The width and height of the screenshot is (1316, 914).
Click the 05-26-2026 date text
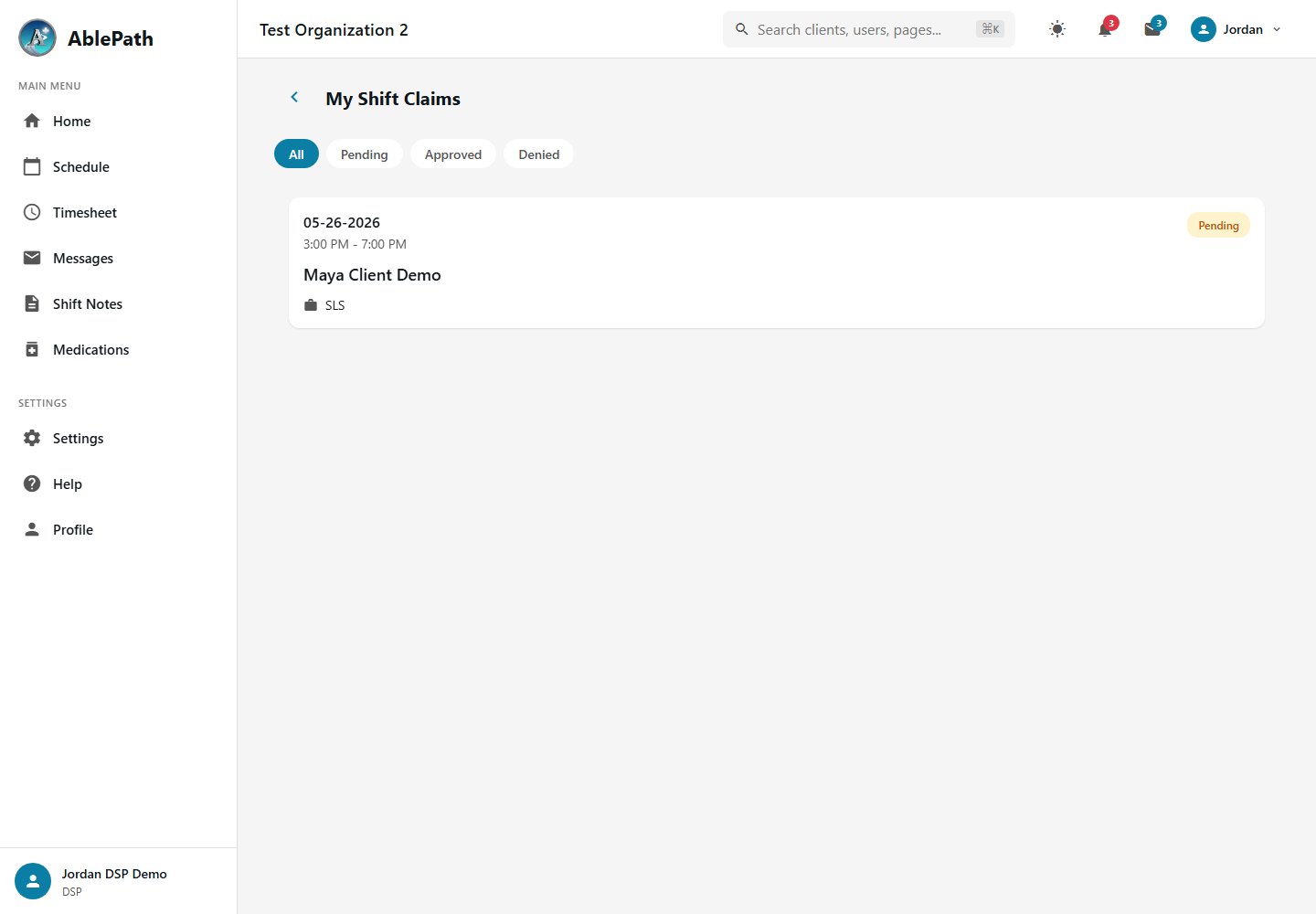pos(342,222)
